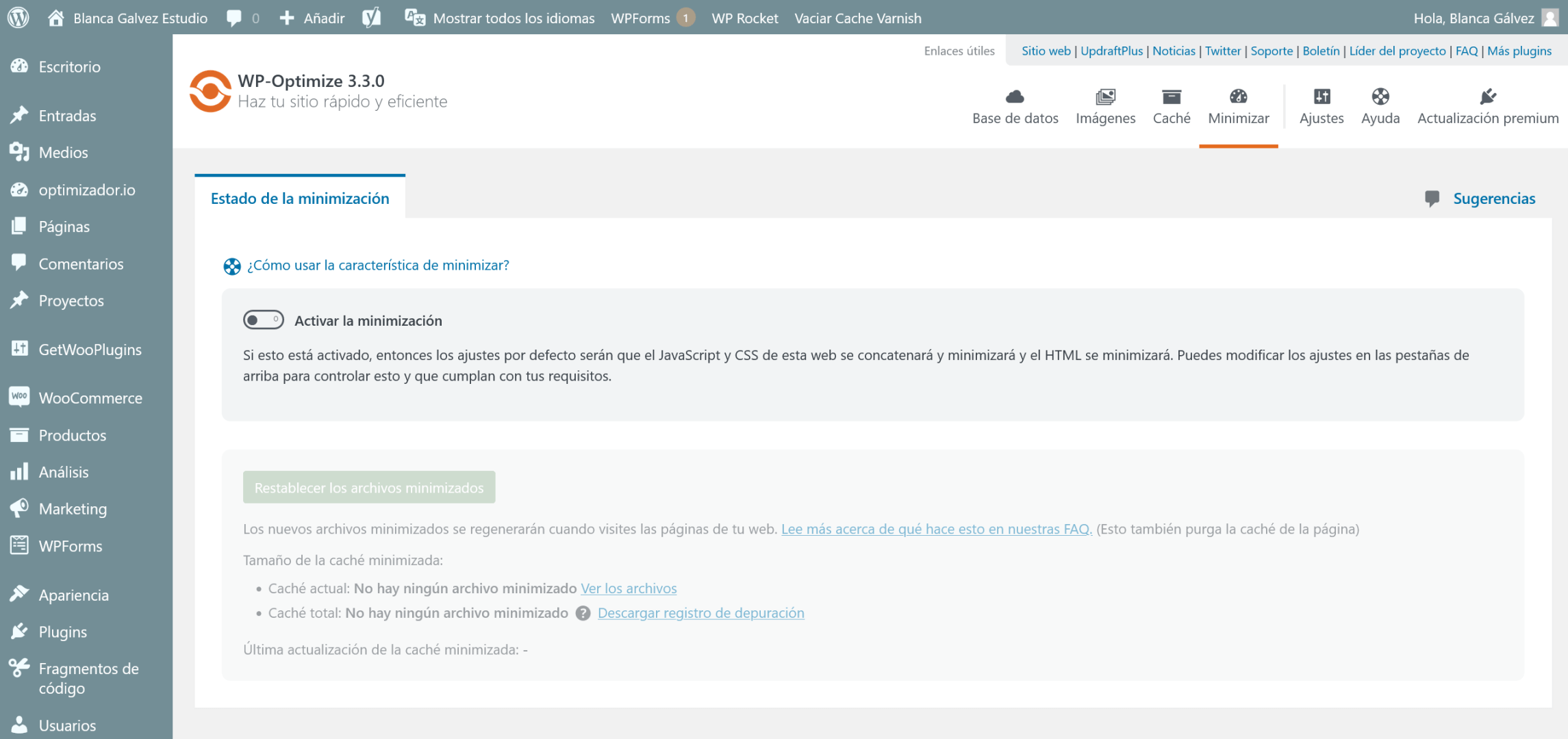Open ¿Cómo usar la característica de minimizar? link

click(378, 265)
